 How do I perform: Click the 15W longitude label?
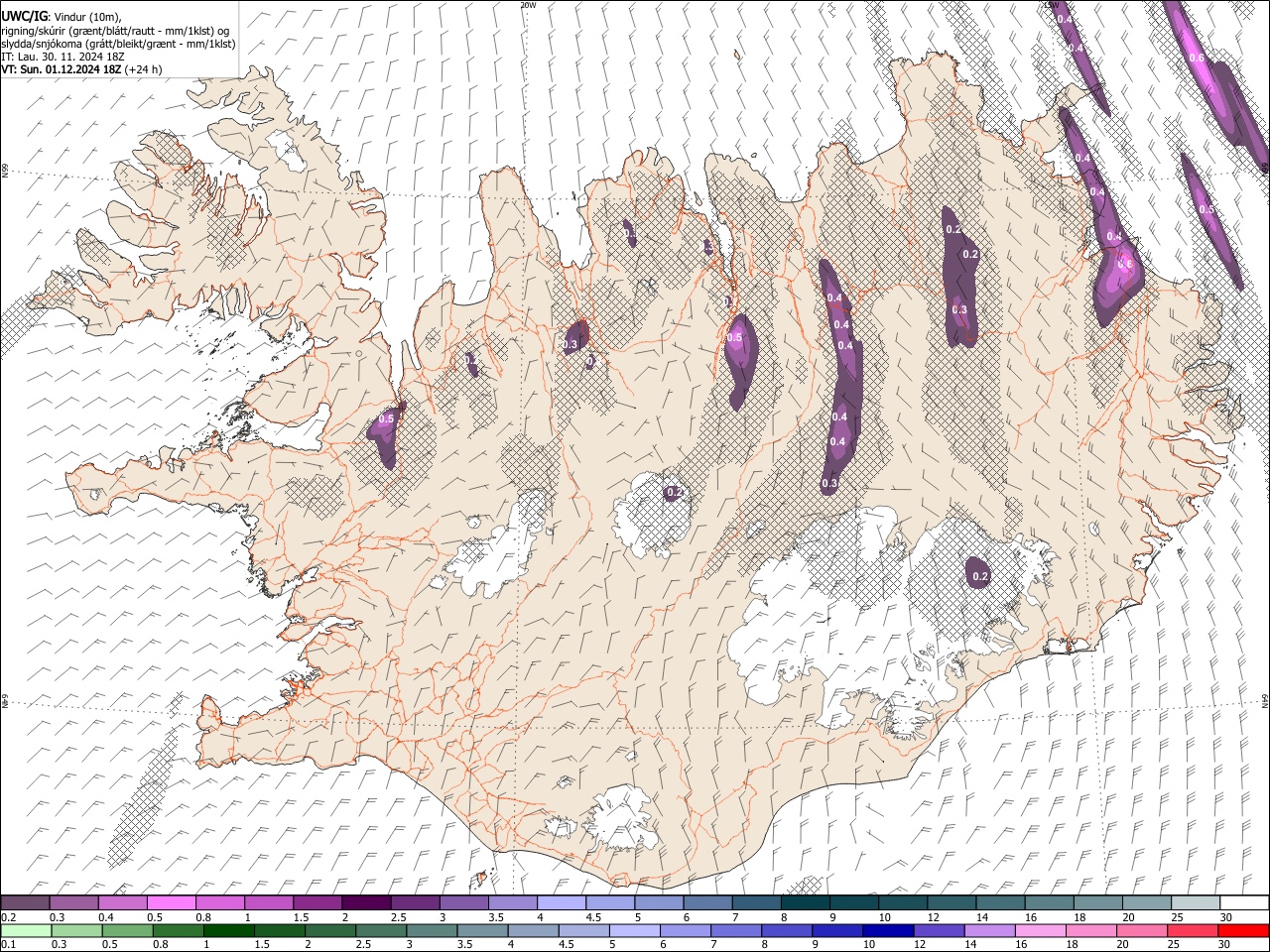click(1053, 5)
